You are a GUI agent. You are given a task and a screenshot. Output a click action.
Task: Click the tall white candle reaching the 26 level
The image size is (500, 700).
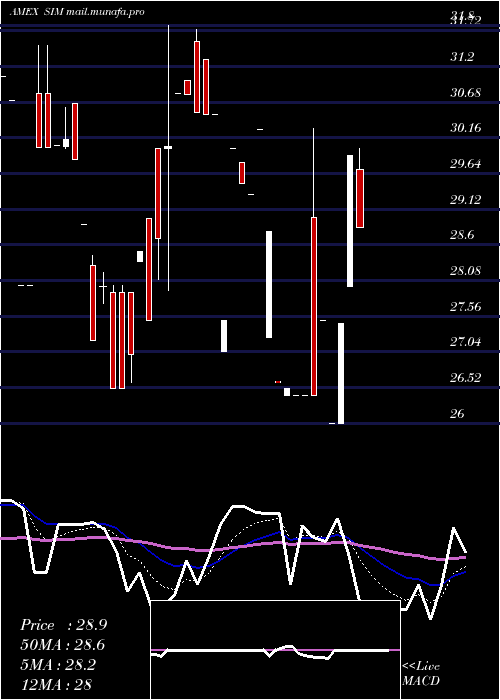click(341, 373)
